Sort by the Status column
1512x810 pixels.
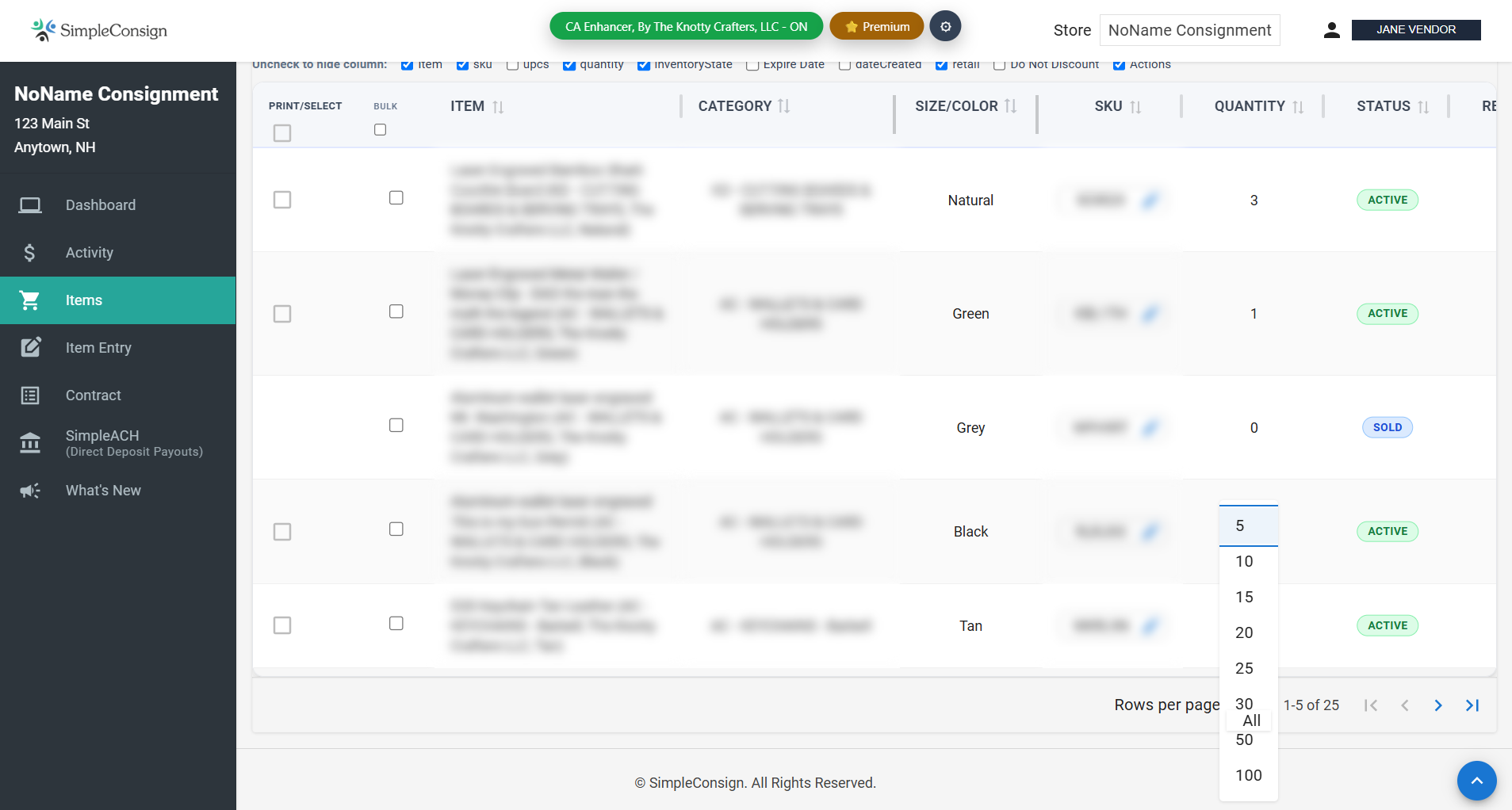click(x=1423, y=107)
